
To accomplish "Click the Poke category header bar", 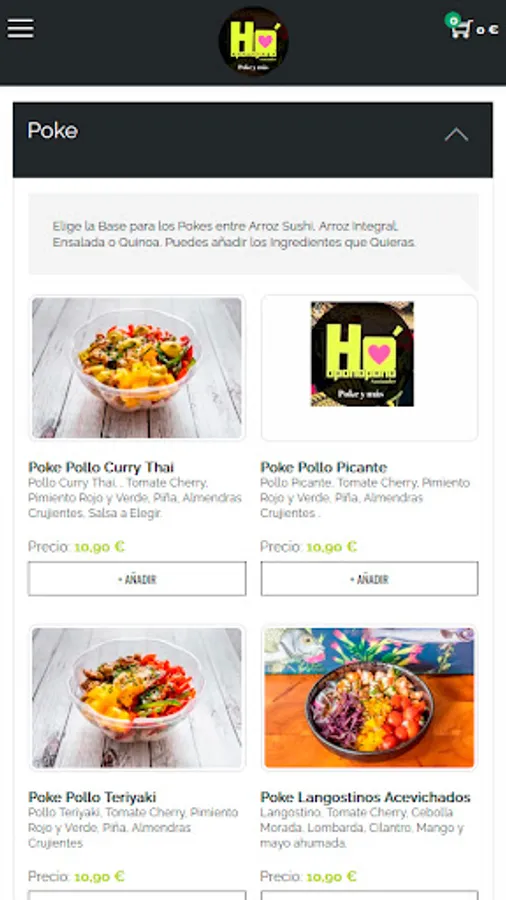I will (252, 139).
